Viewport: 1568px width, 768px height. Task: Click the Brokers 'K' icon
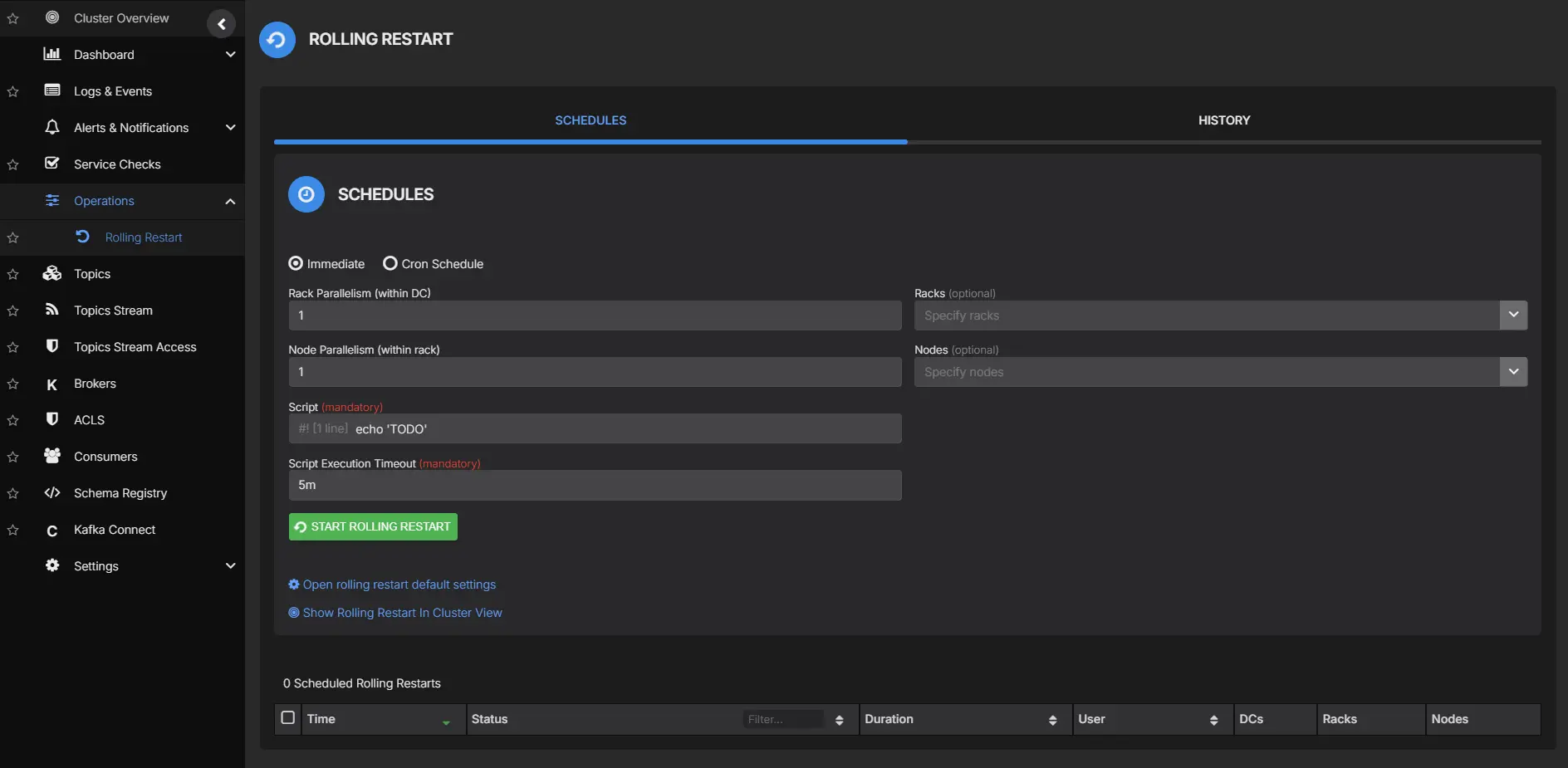[x=51, y=384]
